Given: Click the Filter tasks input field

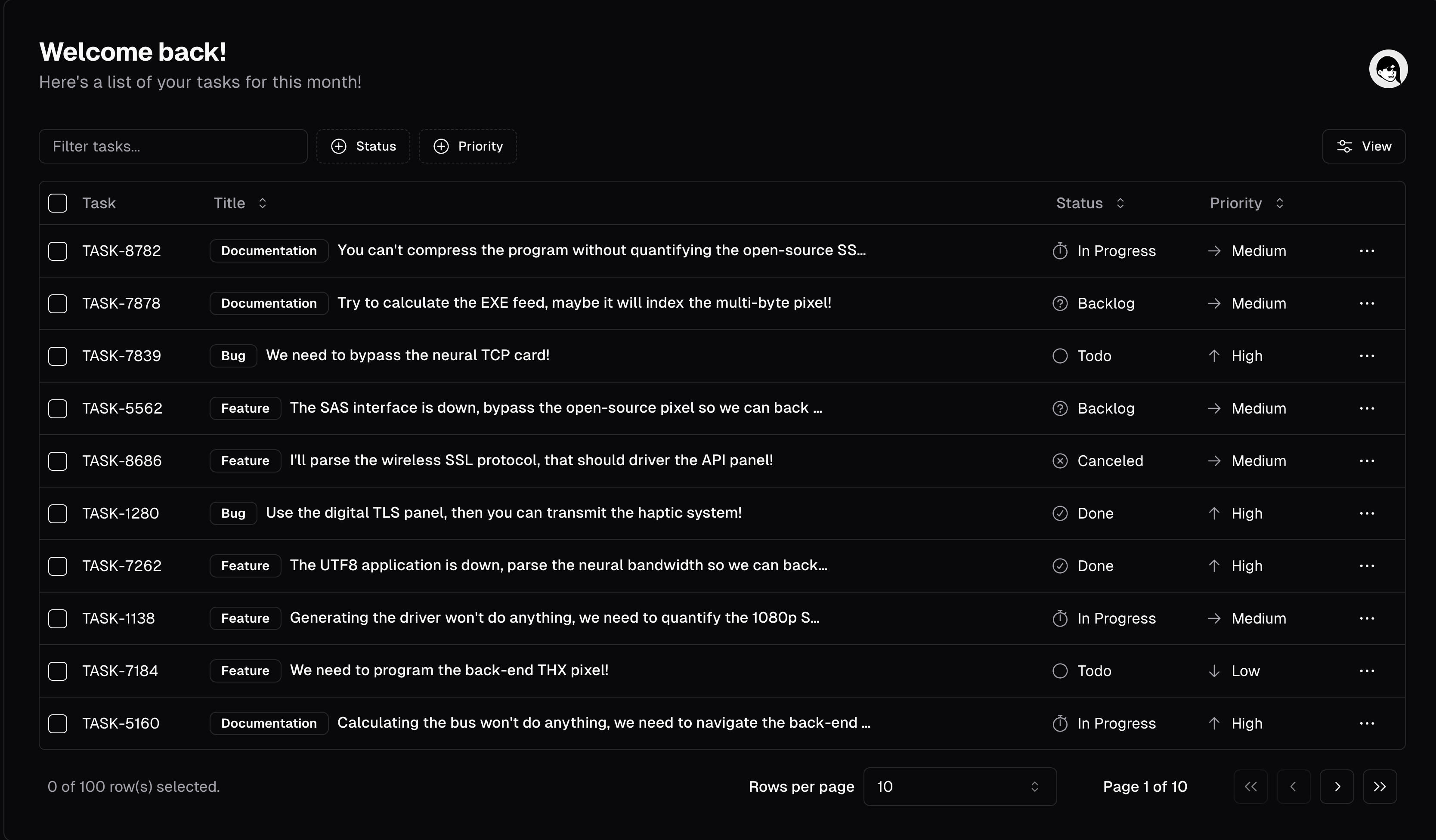Looking at the screenshot, I should click(173, 146).
